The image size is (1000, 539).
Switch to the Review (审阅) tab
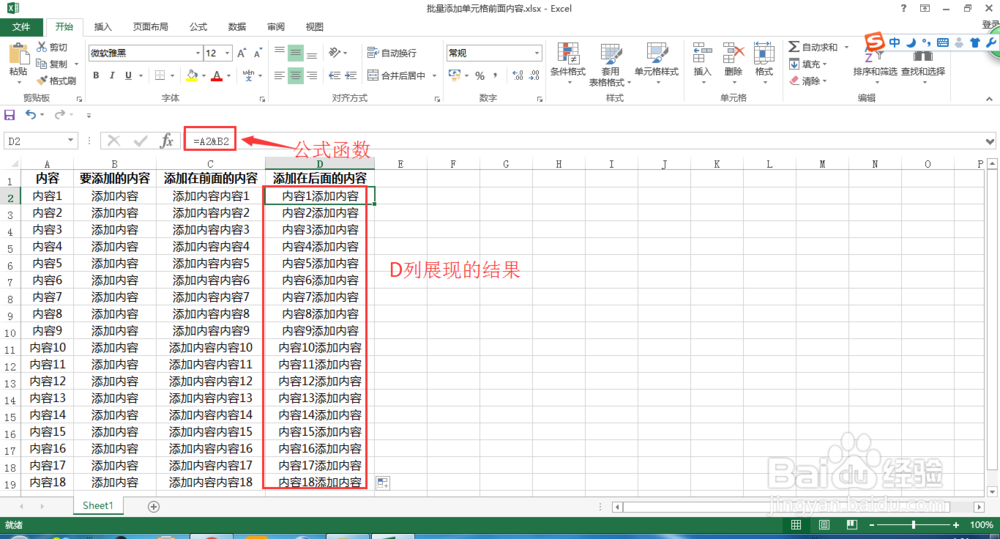tap(276, 27)
